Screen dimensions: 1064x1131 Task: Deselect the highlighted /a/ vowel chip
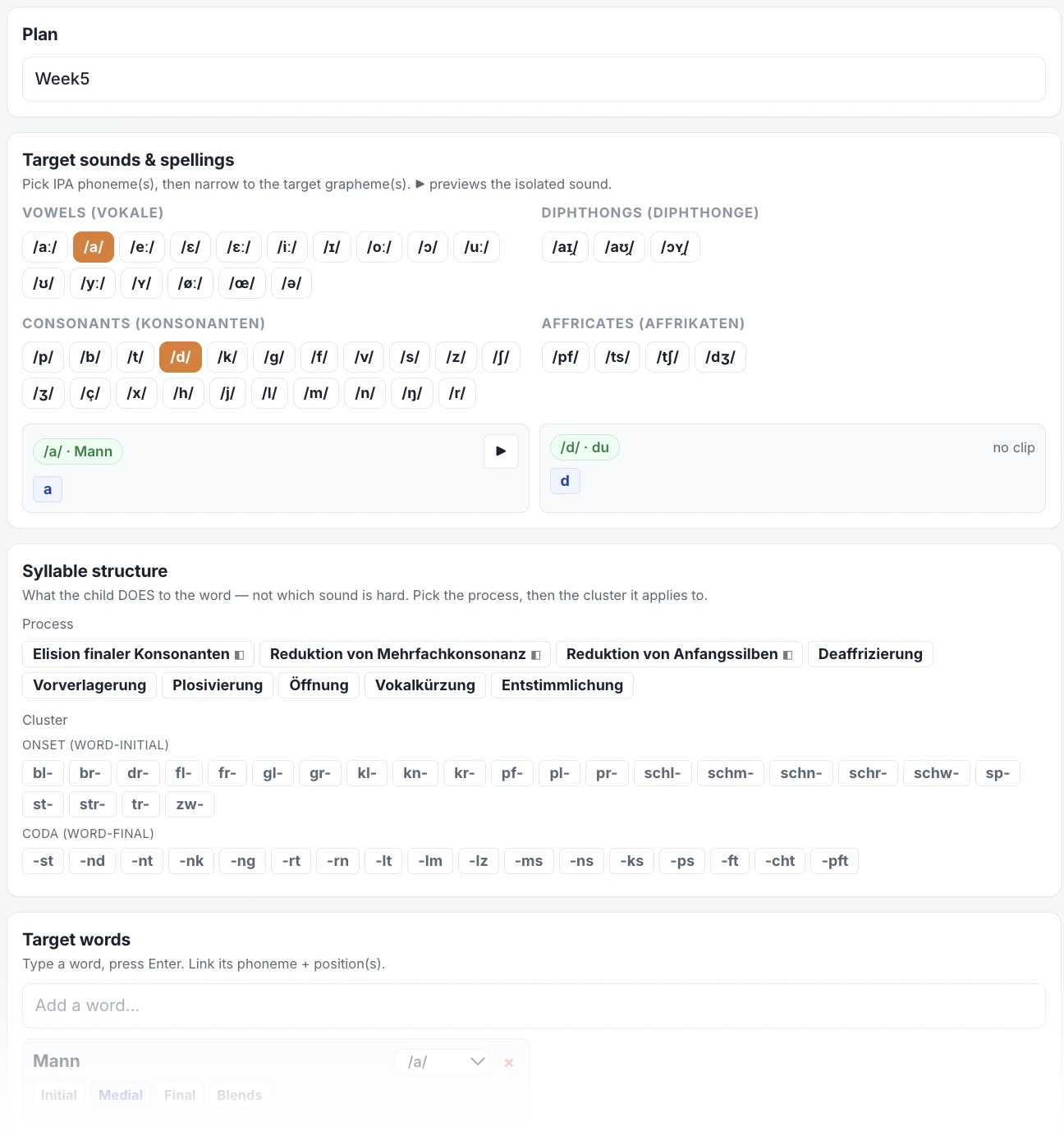point(94,247)
